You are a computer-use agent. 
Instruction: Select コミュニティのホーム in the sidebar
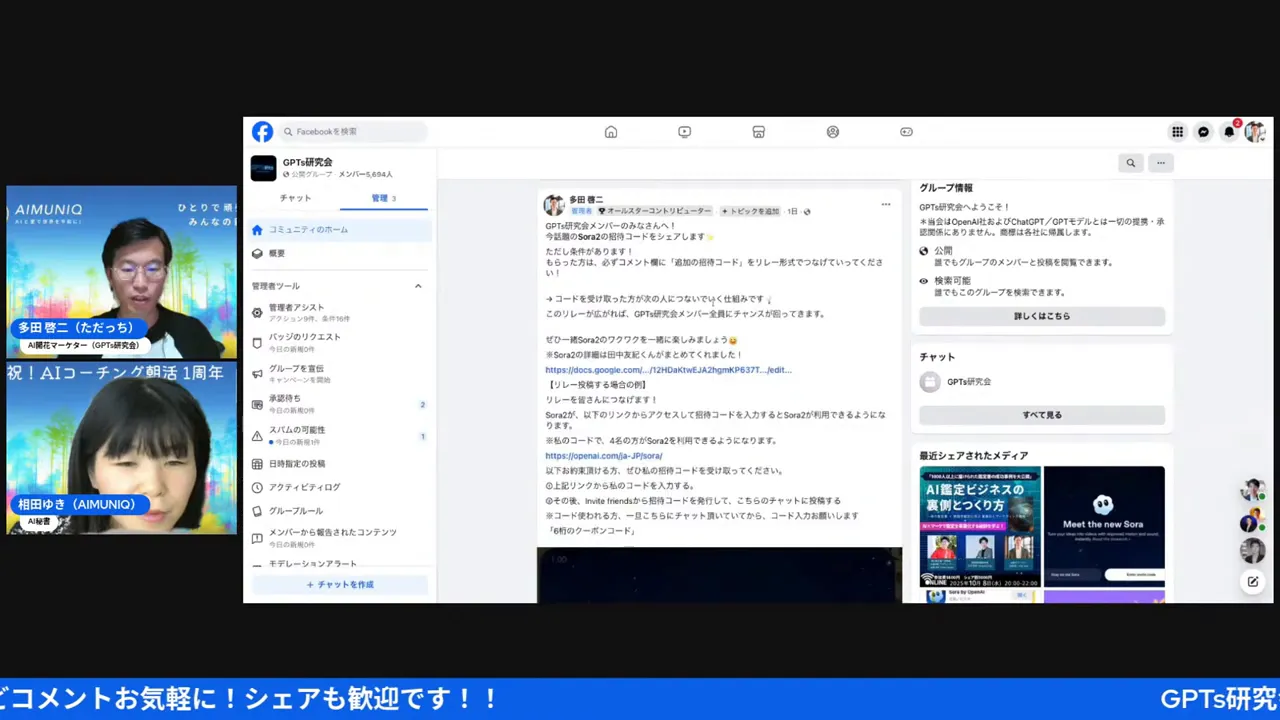340,230
